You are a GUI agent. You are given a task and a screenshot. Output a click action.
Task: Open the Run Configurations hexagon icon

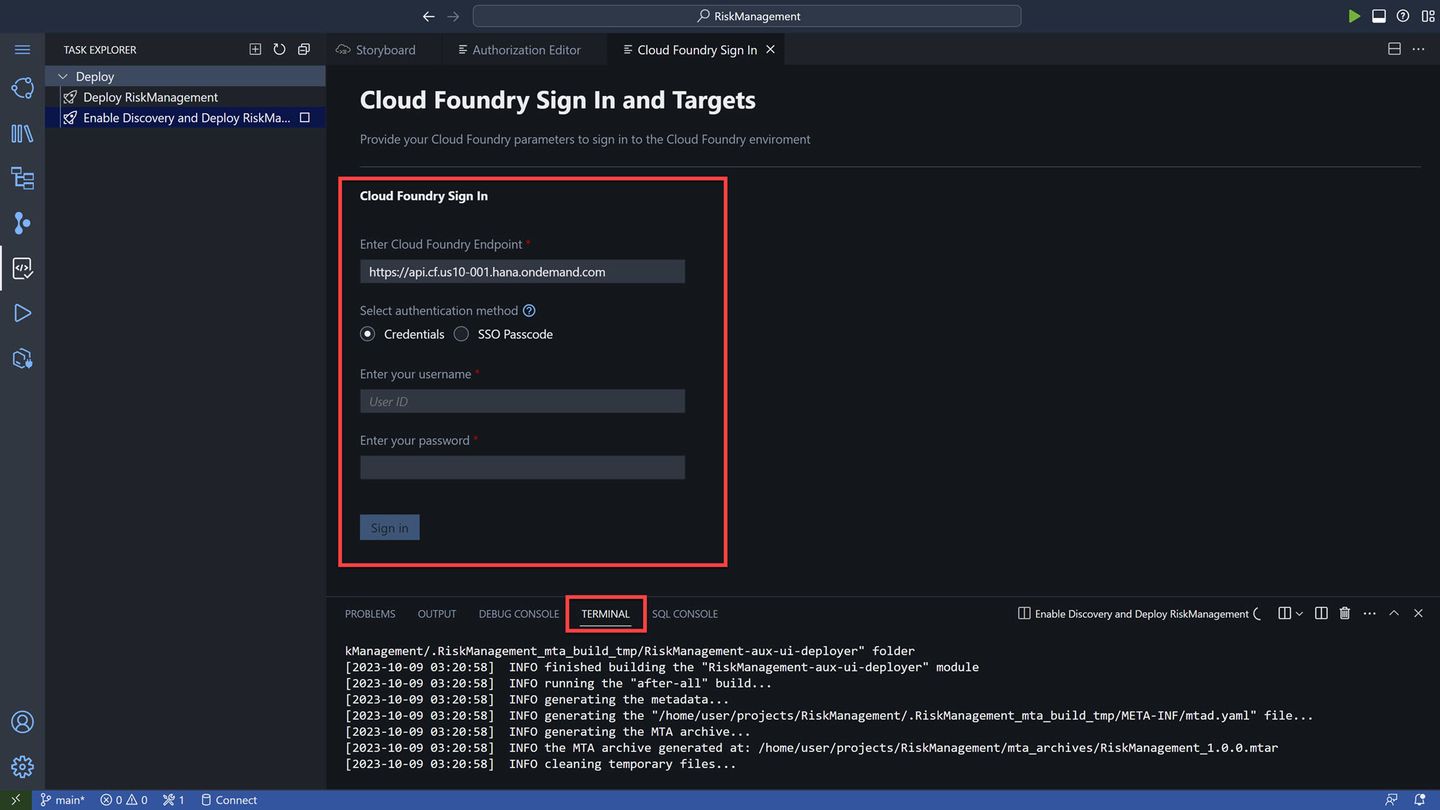click(x=22, y=358)
